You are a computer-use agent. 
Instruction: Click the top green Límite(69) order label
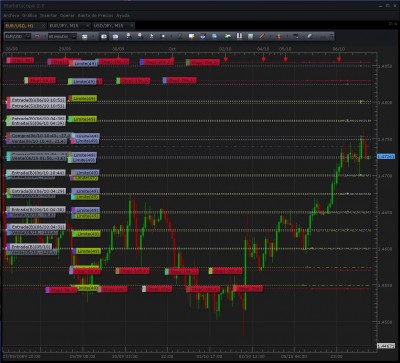click(x=83, y=99)
